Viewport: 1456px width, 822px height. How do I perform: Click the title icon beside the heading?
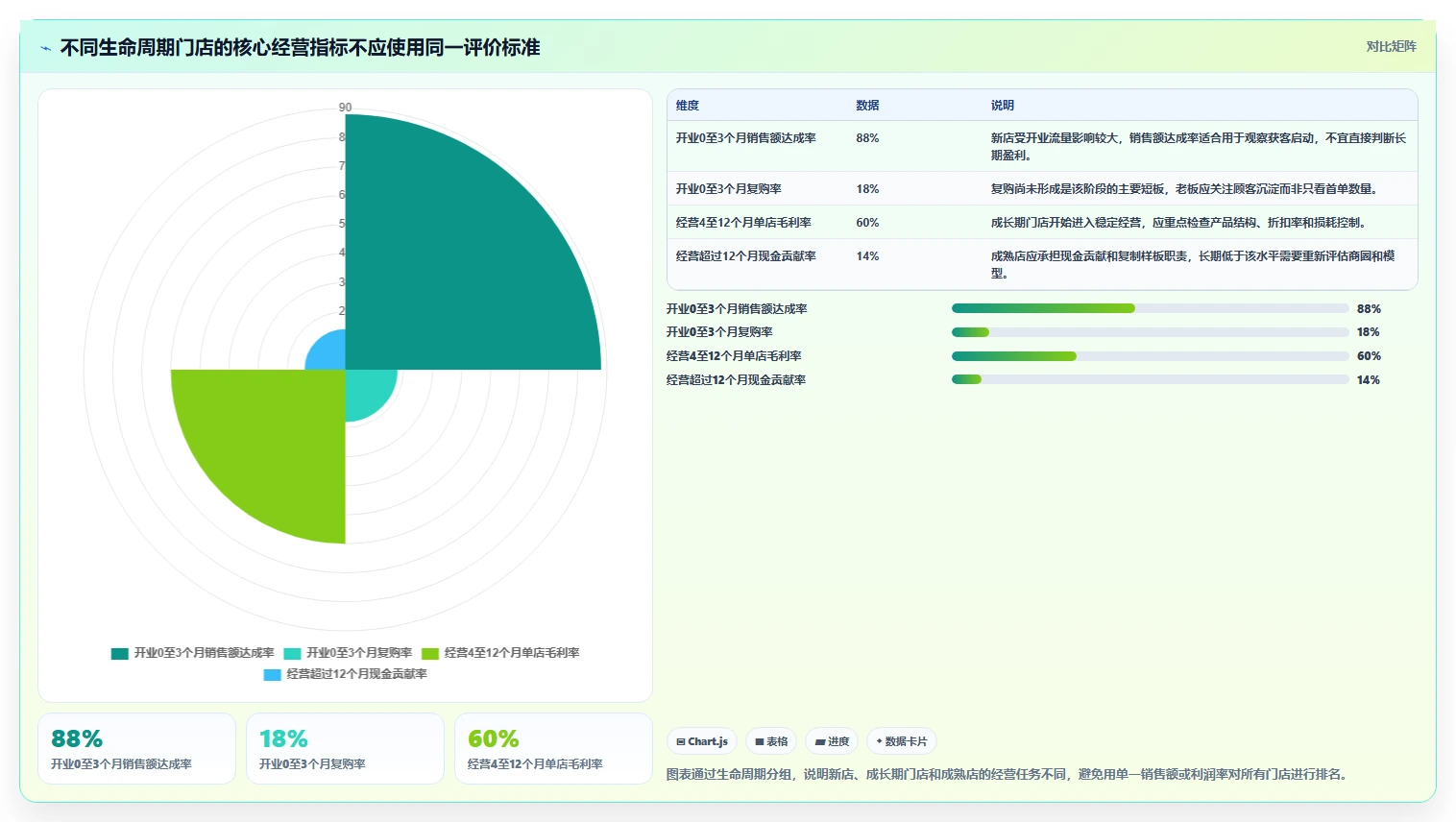click(45, 48)
